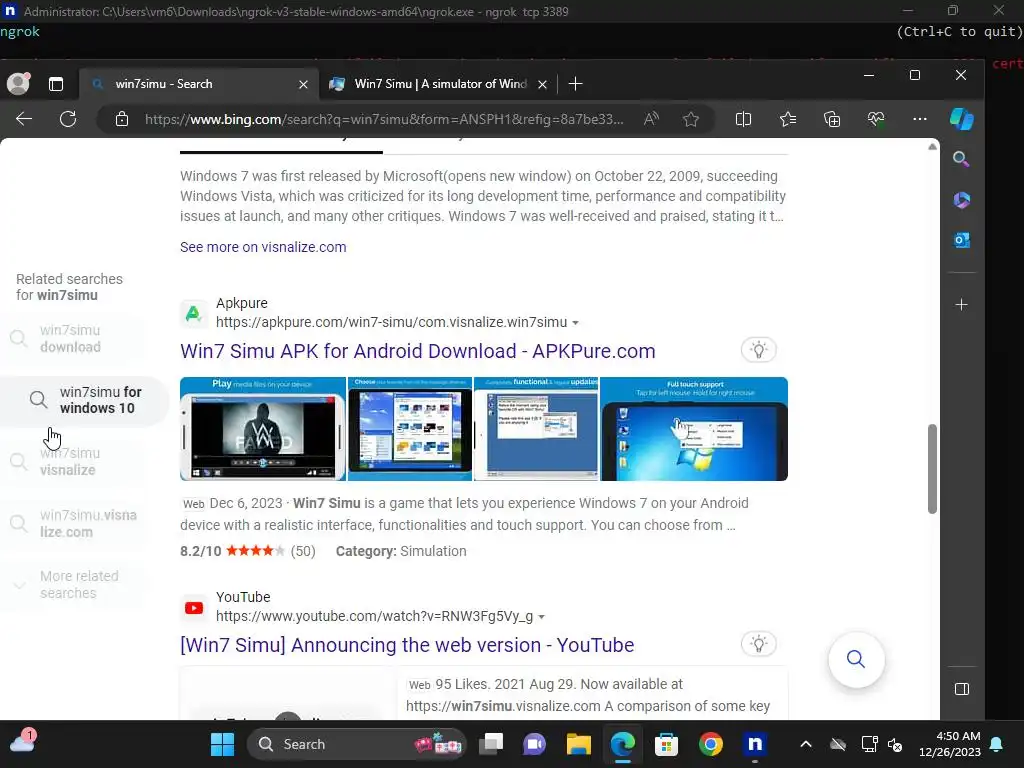
Task: Show insights lightbulb for YouTube result
Action: 758,644
